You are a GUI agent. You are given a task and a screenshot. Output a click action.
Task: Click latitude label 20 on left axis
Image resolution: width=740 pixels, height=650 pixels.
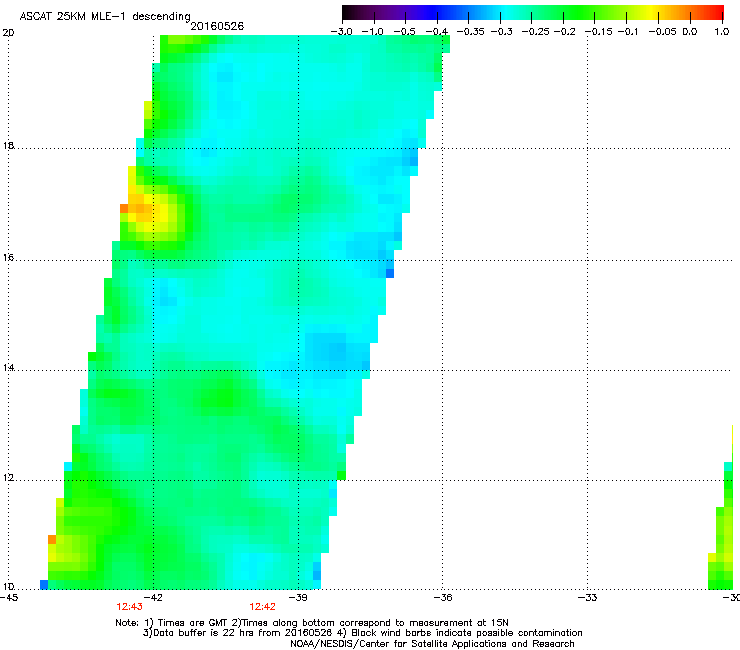pyautogui.click(x=8, y=33)
